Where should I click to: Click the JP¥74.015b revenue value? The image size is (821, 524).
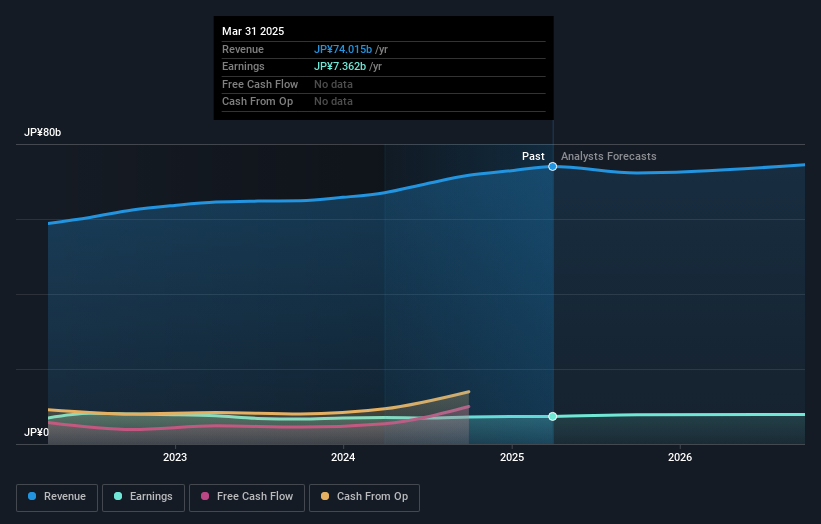343,49
